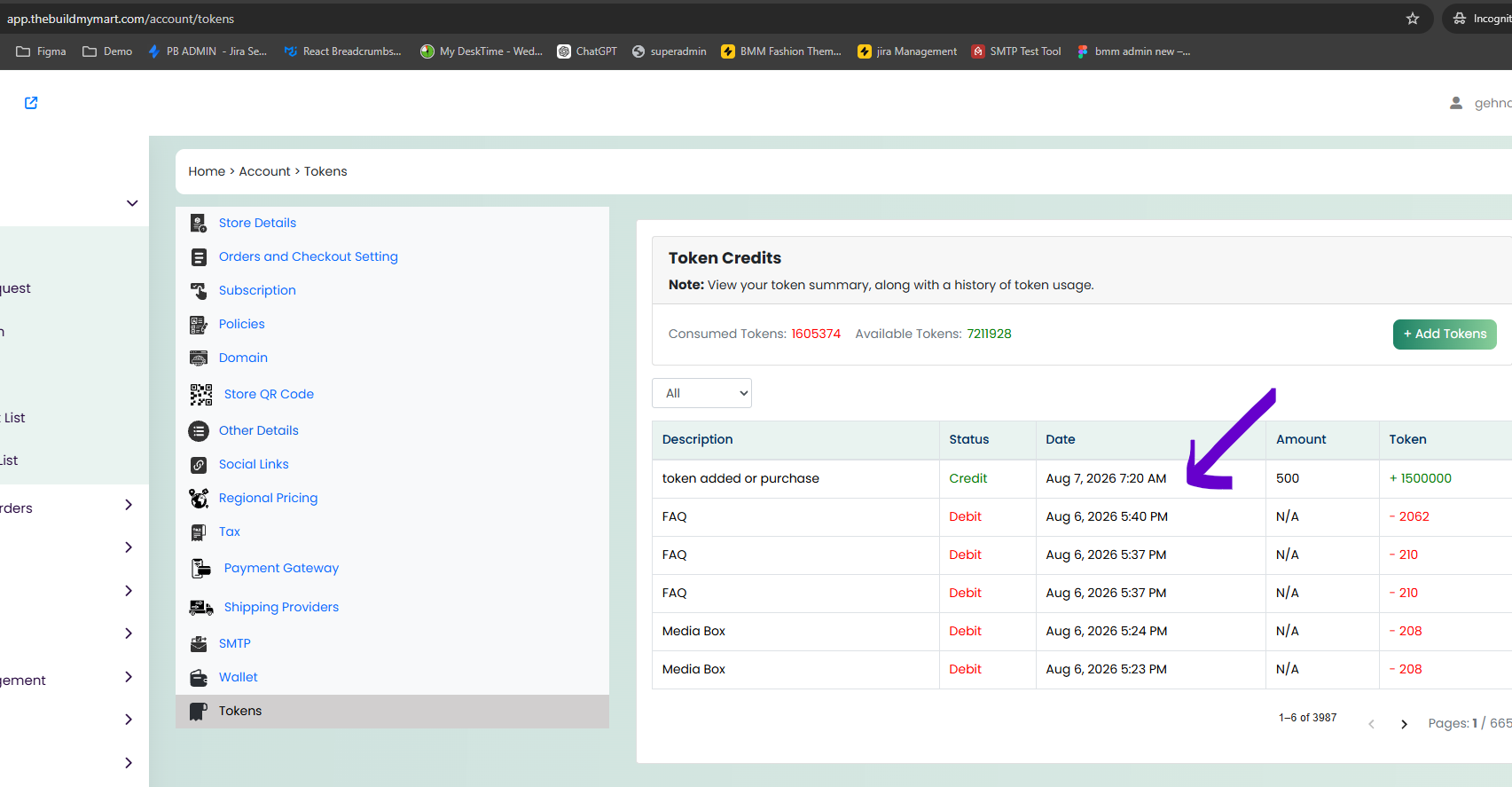Open the external link icon at top left
Screen dimensions: 1512x787
31,103
